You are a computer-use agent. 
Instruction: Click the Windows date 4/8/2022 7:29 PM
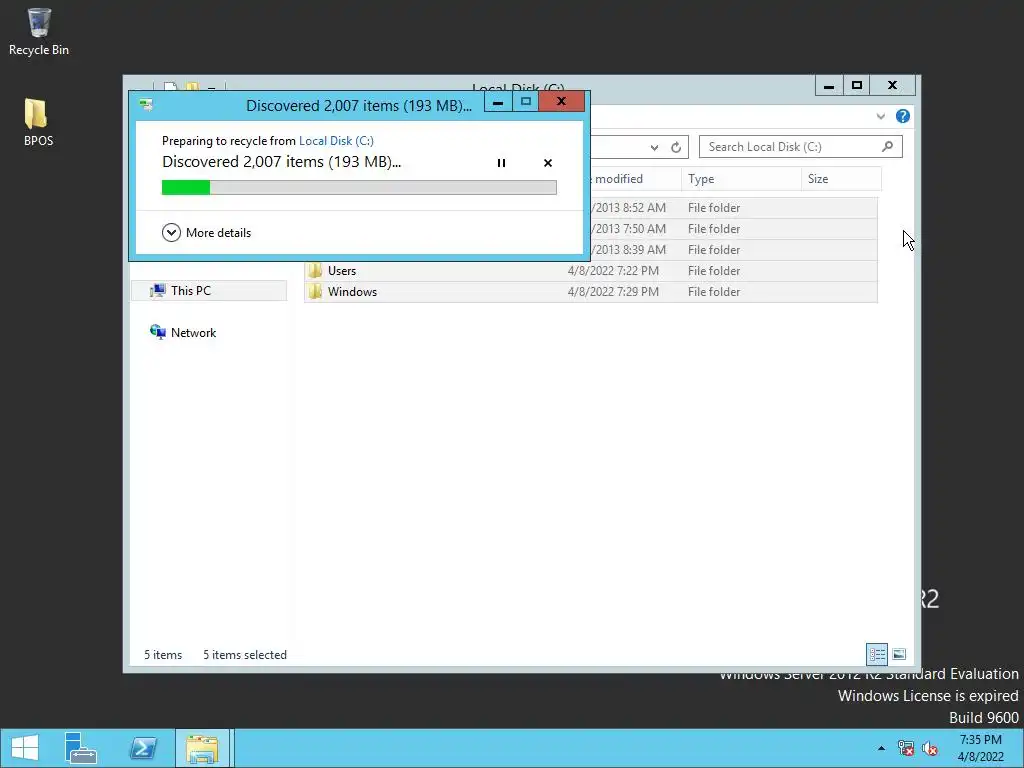coord(613,292)
